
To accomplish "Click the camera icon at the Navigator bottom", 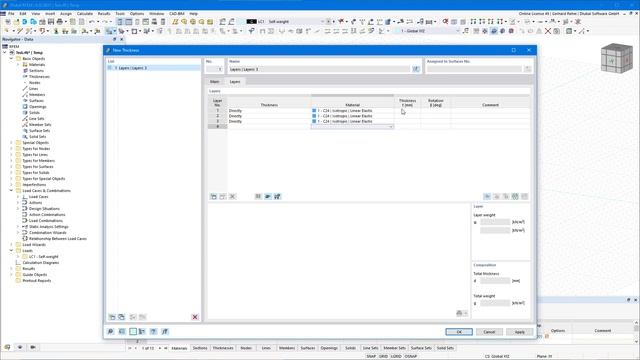I will click(33, 347).
